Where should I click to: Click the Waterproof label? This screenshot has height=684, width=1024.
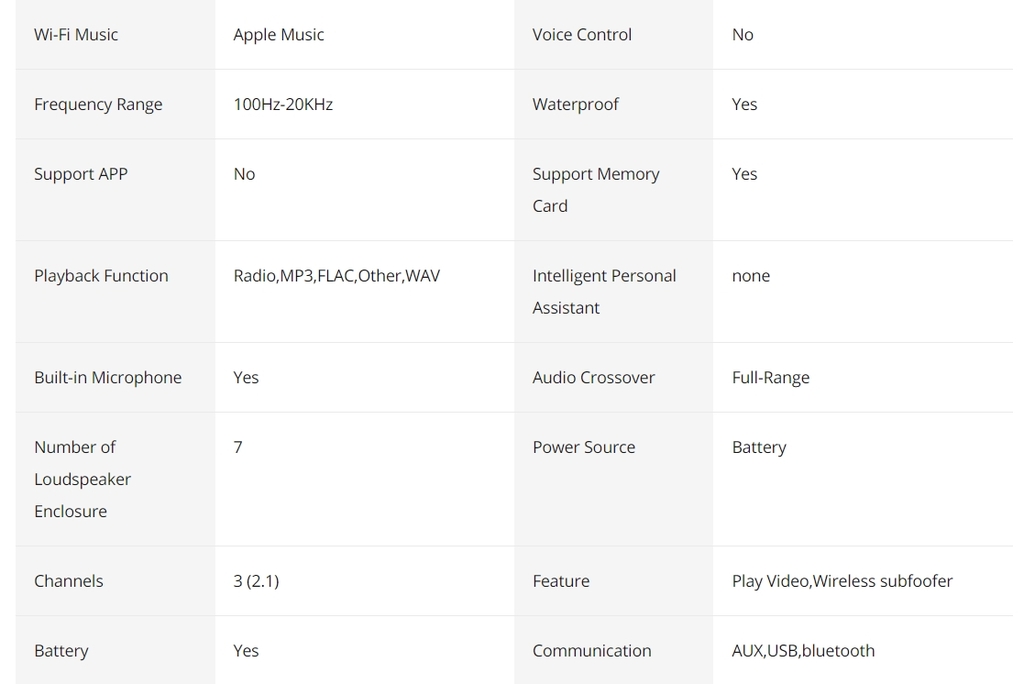(575, 105)
